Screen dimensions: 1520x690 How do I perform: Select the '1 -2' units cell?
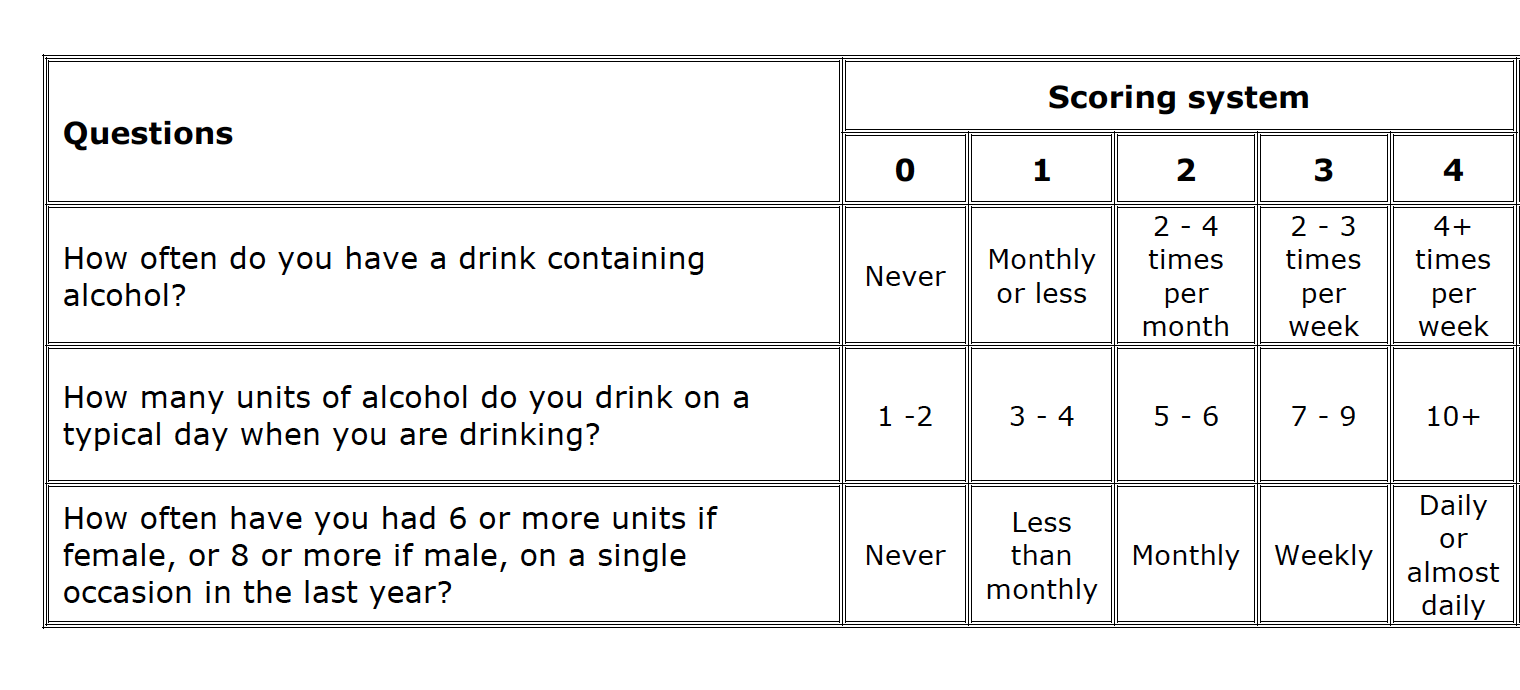(905, 415)
